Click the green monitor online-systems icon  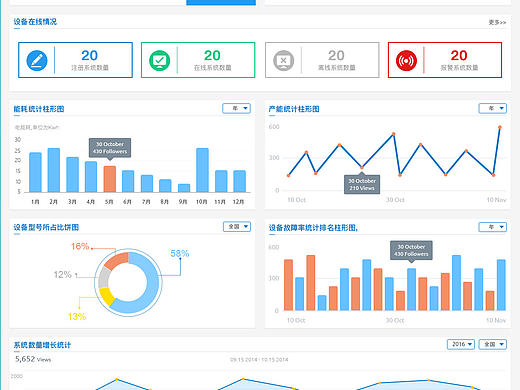[x=159, y=60]
